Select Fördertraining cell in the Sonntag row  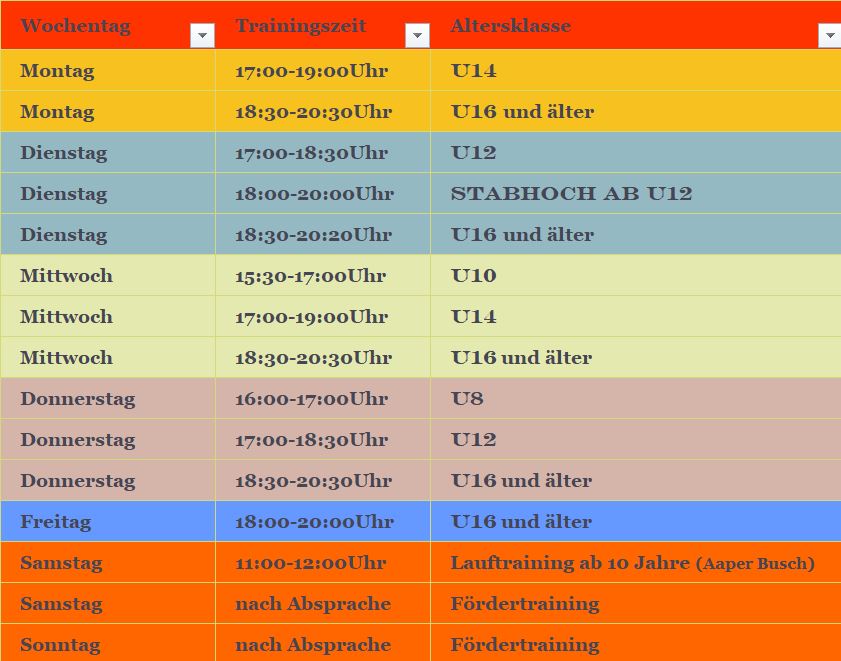pyautogui.click(x=525, y=645)
